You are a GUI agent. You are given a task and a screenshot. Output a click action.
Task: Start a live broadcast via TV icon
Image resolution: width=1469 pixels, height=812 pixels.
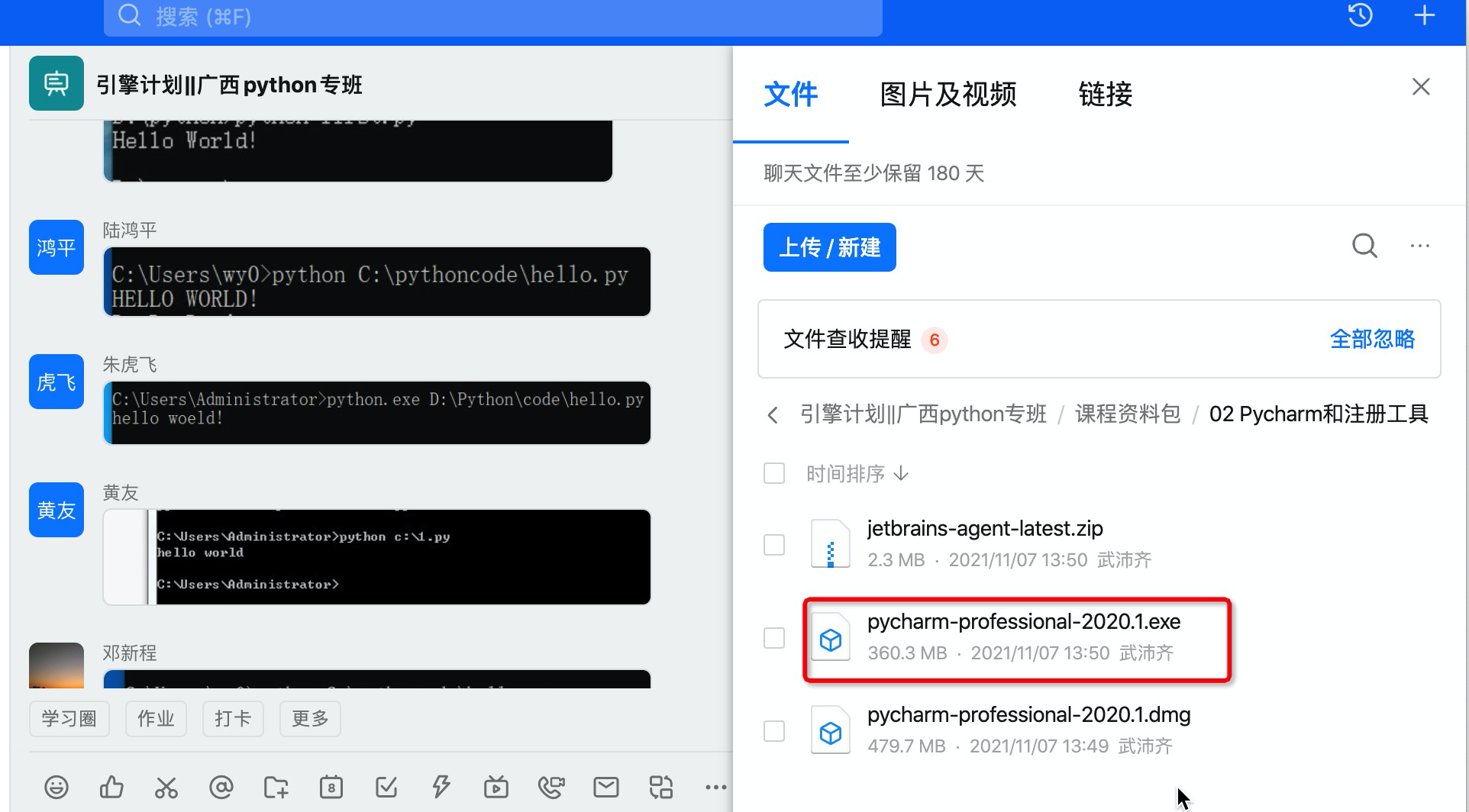496,787
